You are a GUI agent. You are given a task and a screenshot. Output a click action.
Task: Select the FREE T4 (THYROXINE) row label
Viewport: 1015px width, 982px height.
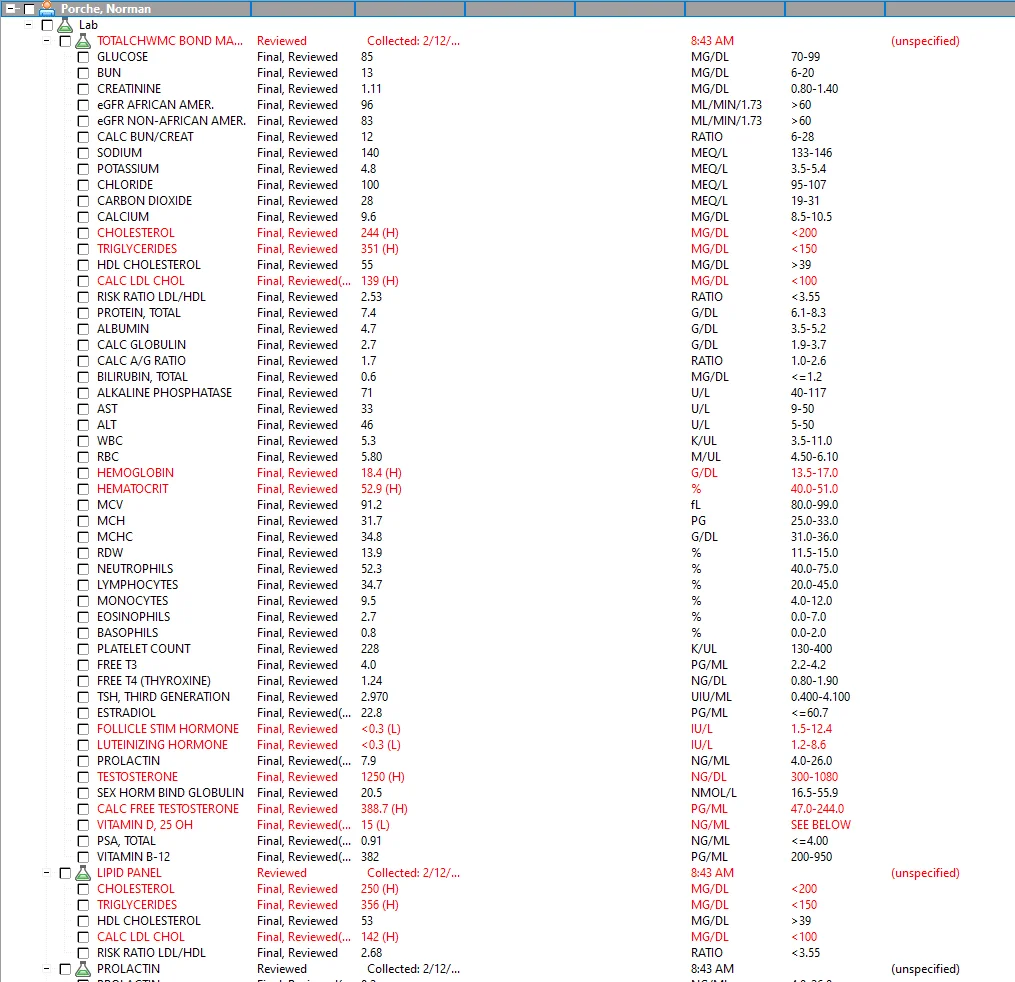coord(154,681)
